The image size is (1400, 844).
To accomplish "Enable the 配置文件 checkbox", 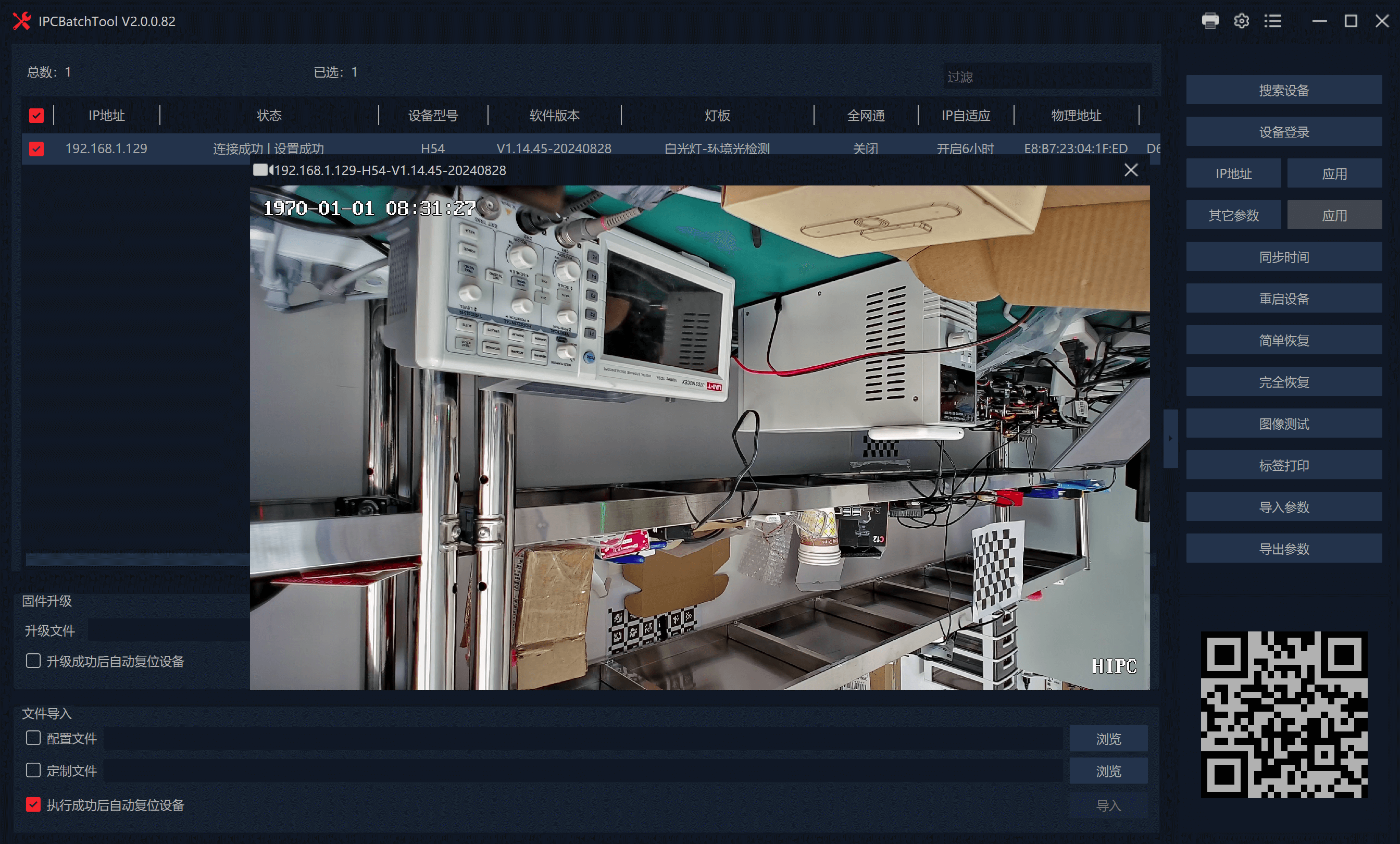I will coord(33,738).
